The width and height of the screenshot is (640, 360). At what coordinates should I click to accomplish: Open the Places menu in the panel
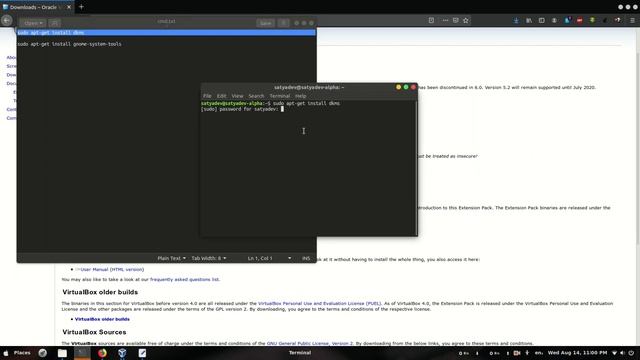22,353
